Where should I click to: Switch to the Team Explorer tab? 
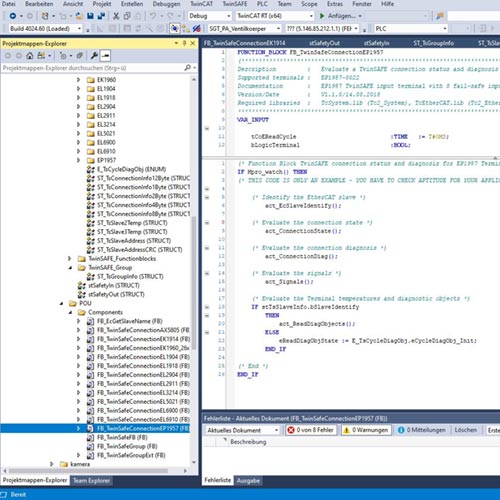(91, 480)
